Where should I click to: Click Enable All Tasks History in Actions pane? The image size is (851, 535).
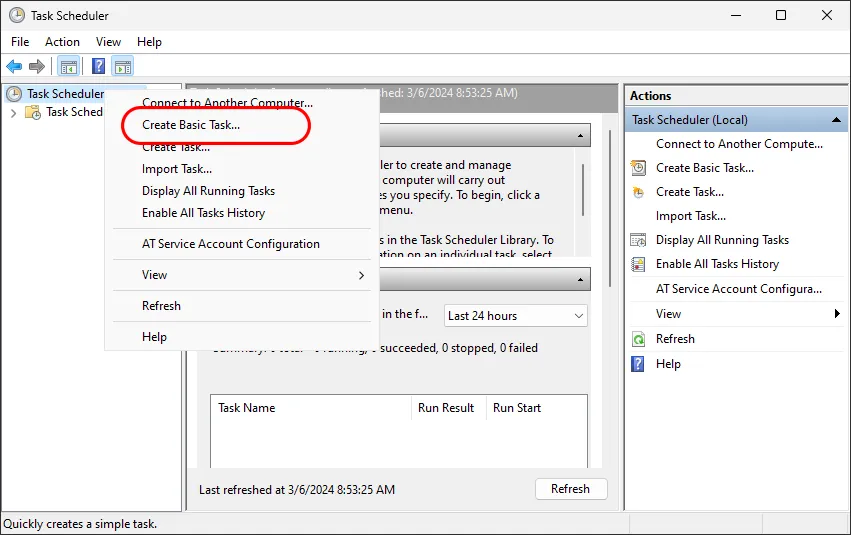point(717,264)
